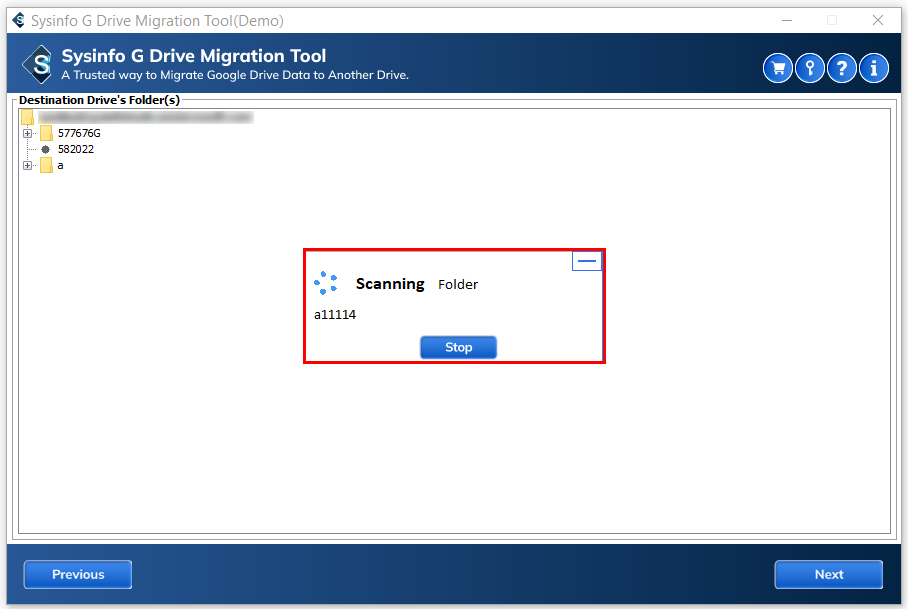
Task: Select the 577676G folder icon
Action: point(46,133)
